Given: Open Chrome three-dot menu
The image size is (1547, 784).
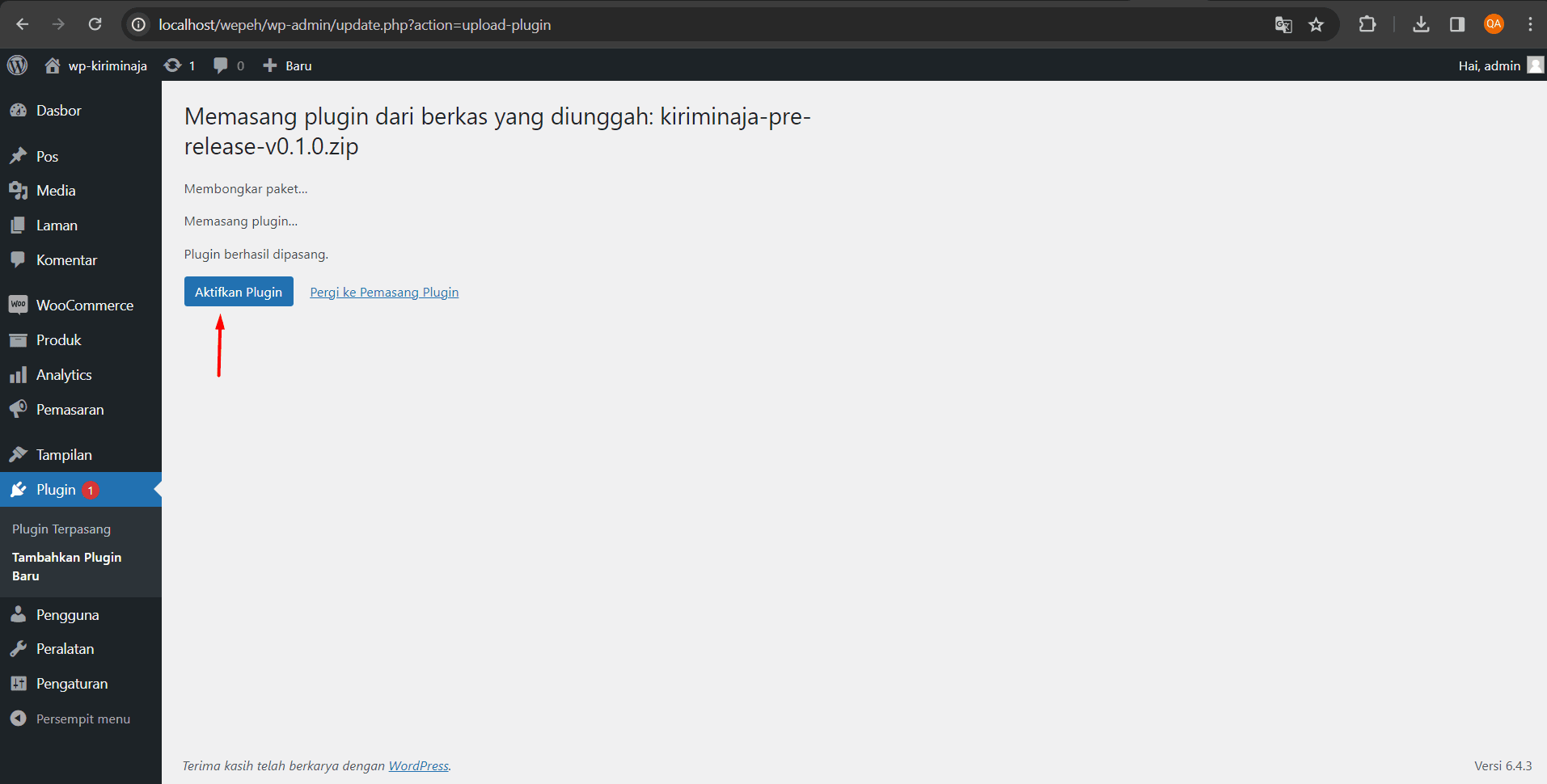Looking at the screenshot, I should pos(1529,24).
